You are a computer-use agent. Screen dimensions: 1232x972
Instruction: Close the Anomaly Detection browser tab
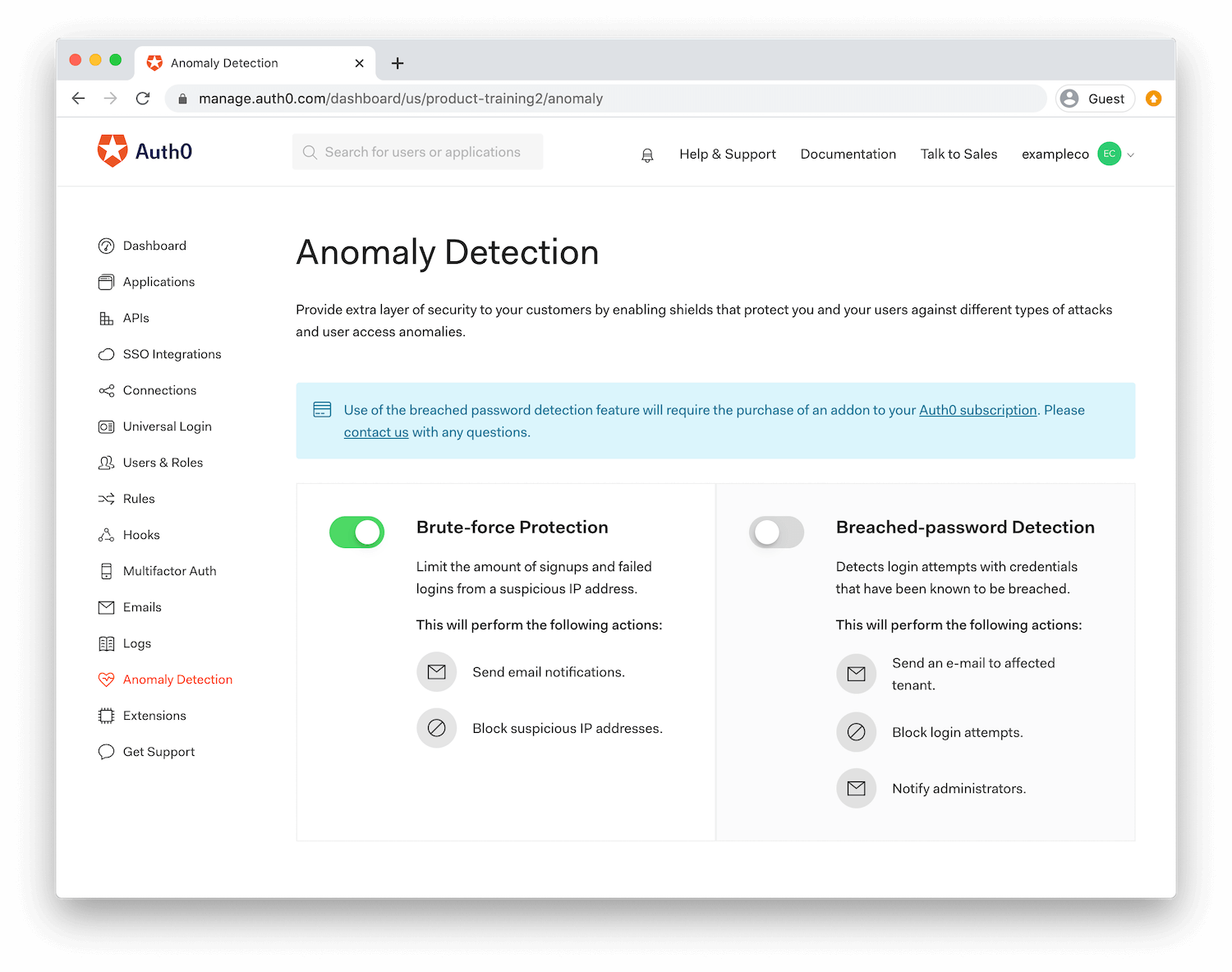359,63
